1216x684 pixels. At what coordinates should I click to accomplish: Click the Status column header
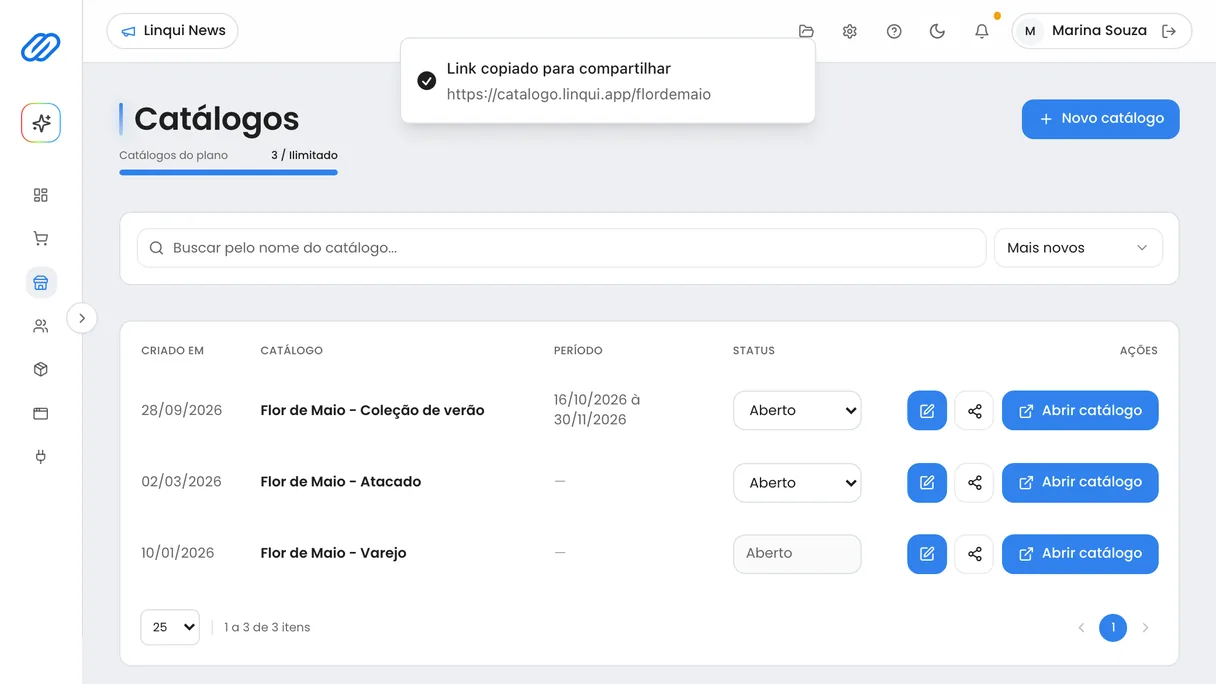click(754, 351)
